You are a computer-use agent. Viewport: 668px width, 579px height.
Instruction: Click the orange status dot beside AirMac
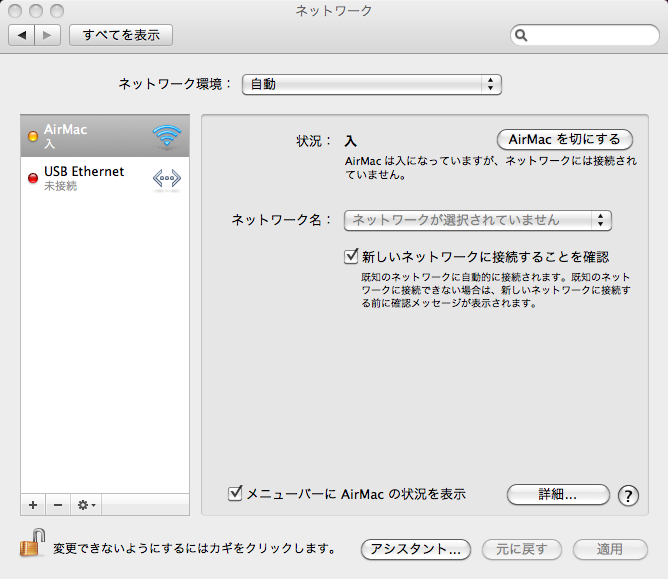pyautogui.click(x=33, y=136)
